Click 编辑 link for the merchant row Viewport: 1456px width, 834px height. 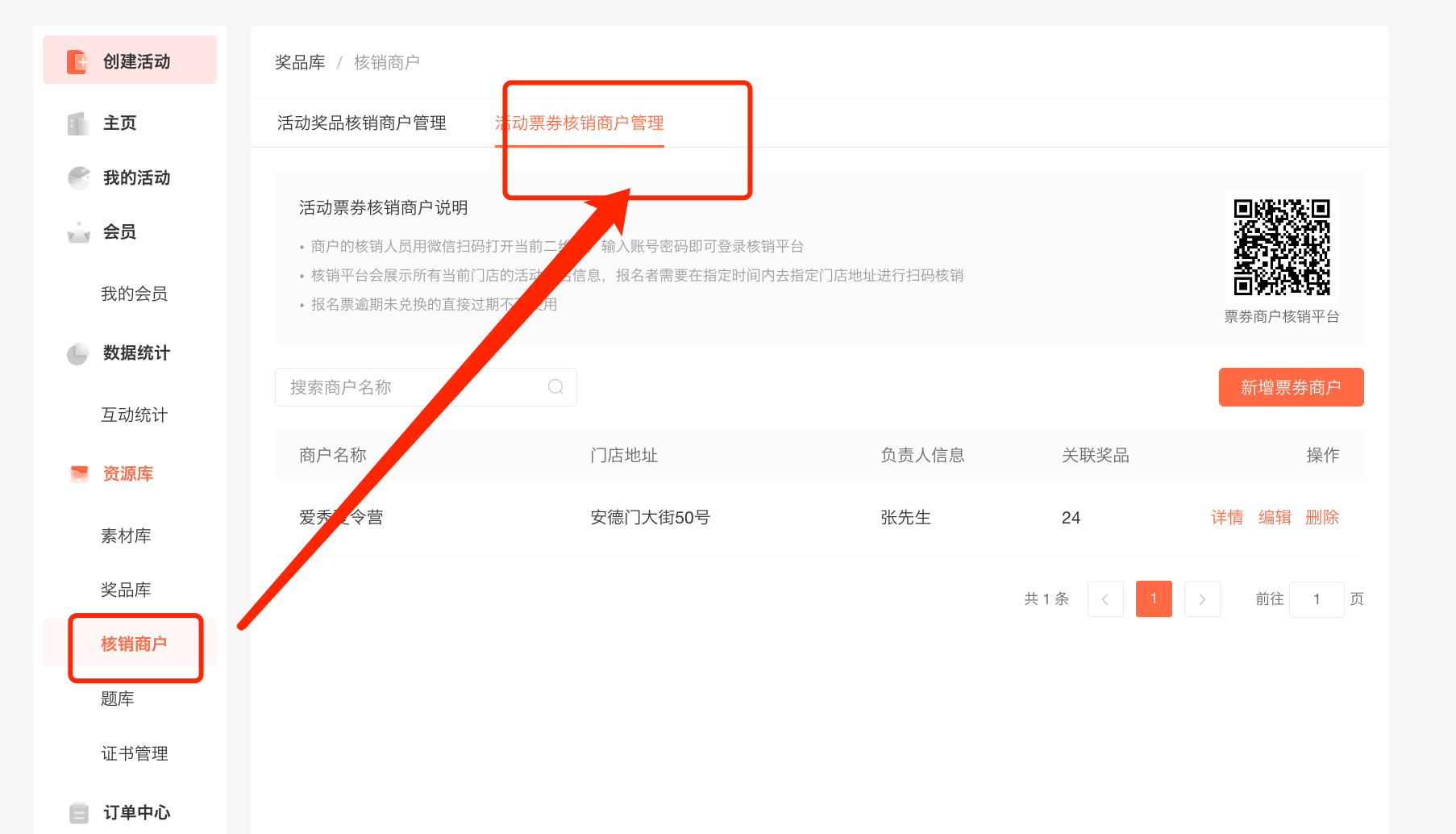click(x=1274, y=518)
